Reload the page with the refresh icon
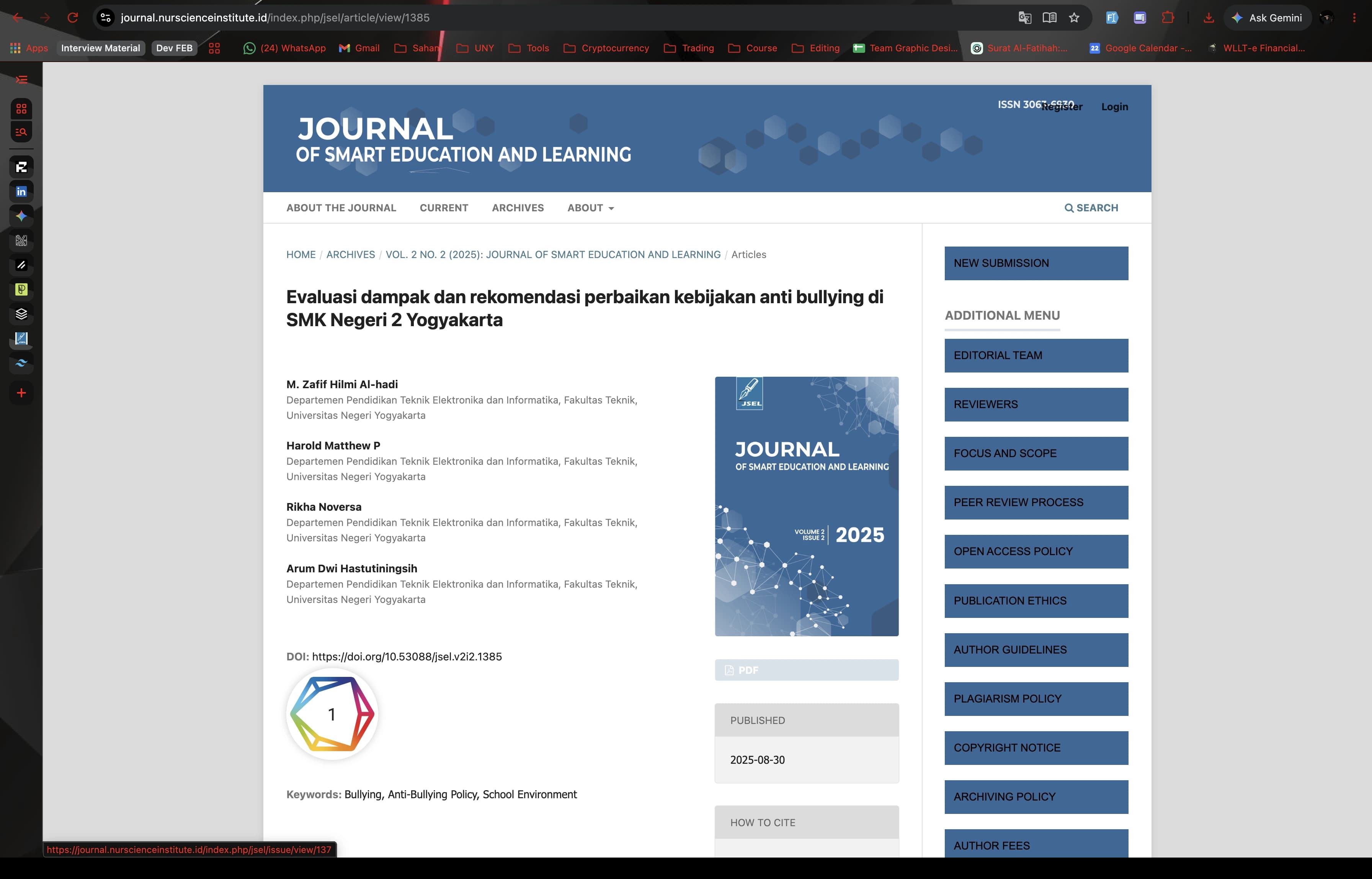Viewport: 1372px width, 879px height. pos(72,18)
